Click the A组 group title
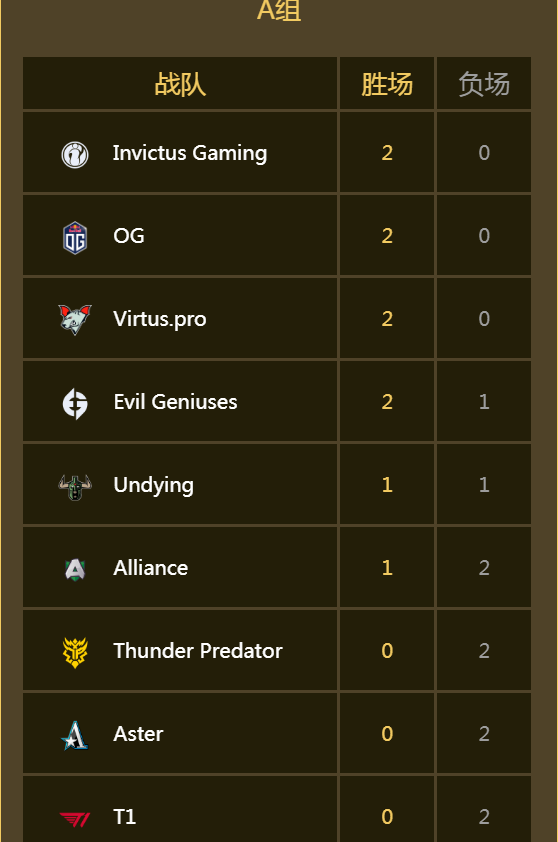558x842 pixels. click(x=279, y=10)
